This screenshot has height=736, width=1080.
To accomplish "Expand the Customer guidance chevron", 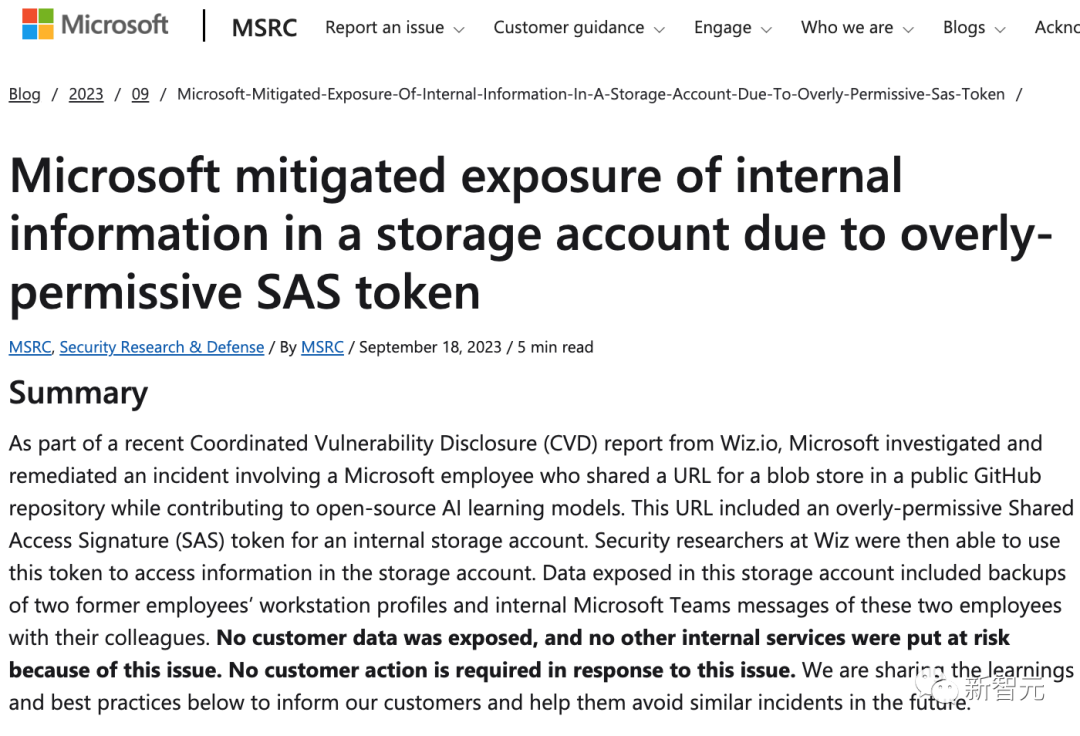I will (660, 30).
